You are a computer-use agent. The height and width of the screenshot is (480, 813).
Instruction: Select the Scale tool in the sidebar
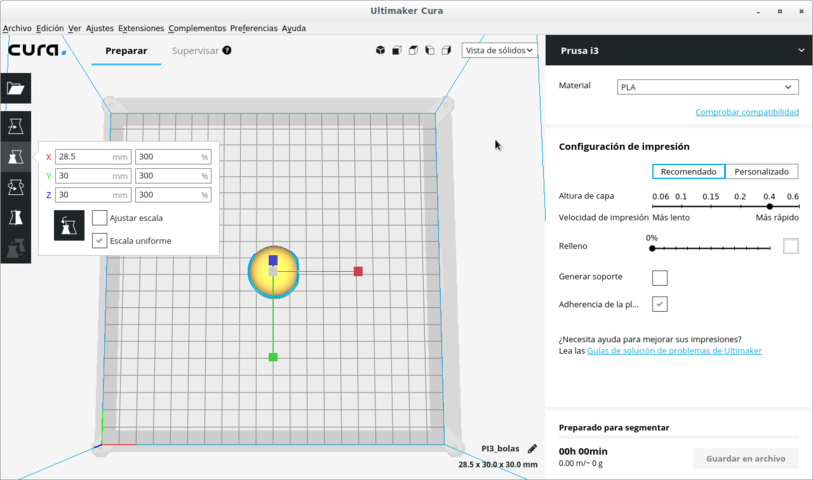(16, 157)
